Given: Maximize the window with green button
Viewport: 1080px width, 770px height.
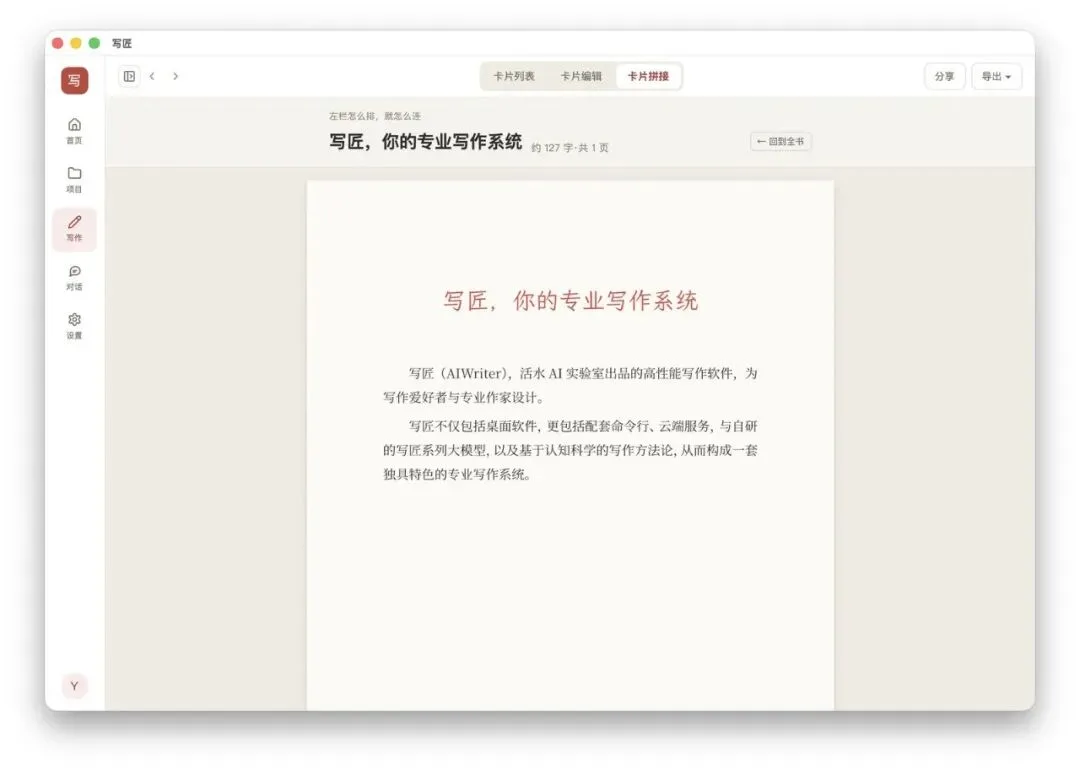Looking at the screenshot, I should [x=94, y=43].
